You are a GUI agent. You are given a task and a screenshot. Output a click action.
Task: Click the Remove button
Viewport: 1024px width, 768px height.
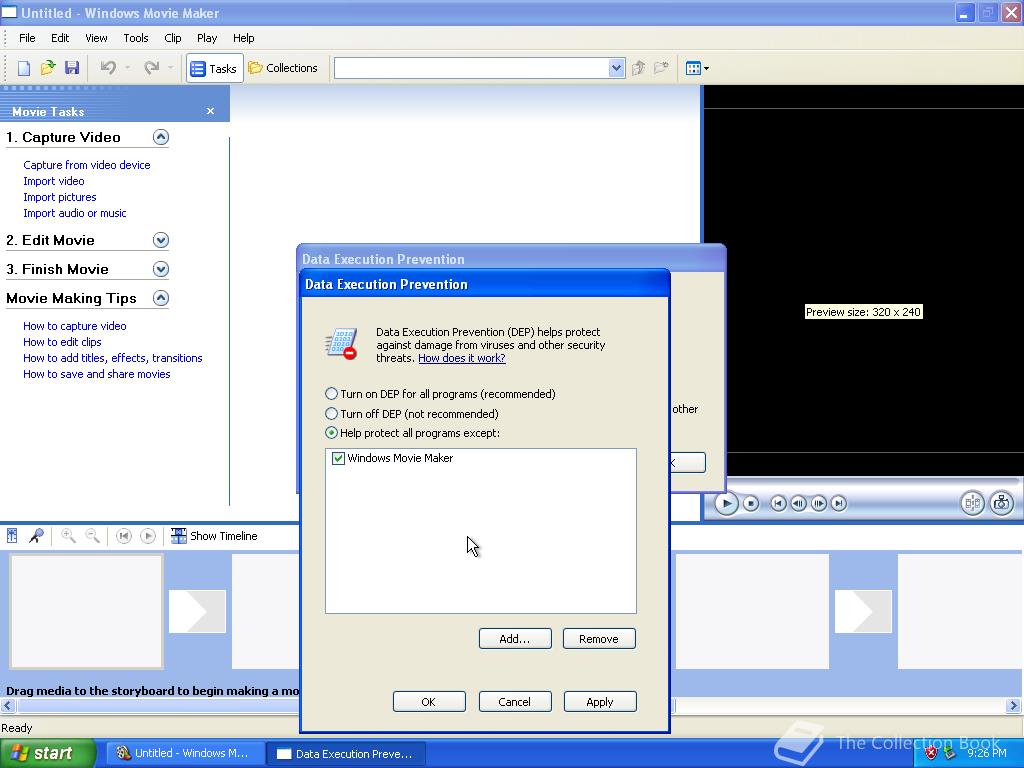pyautogui.click(x=599, y=639)
